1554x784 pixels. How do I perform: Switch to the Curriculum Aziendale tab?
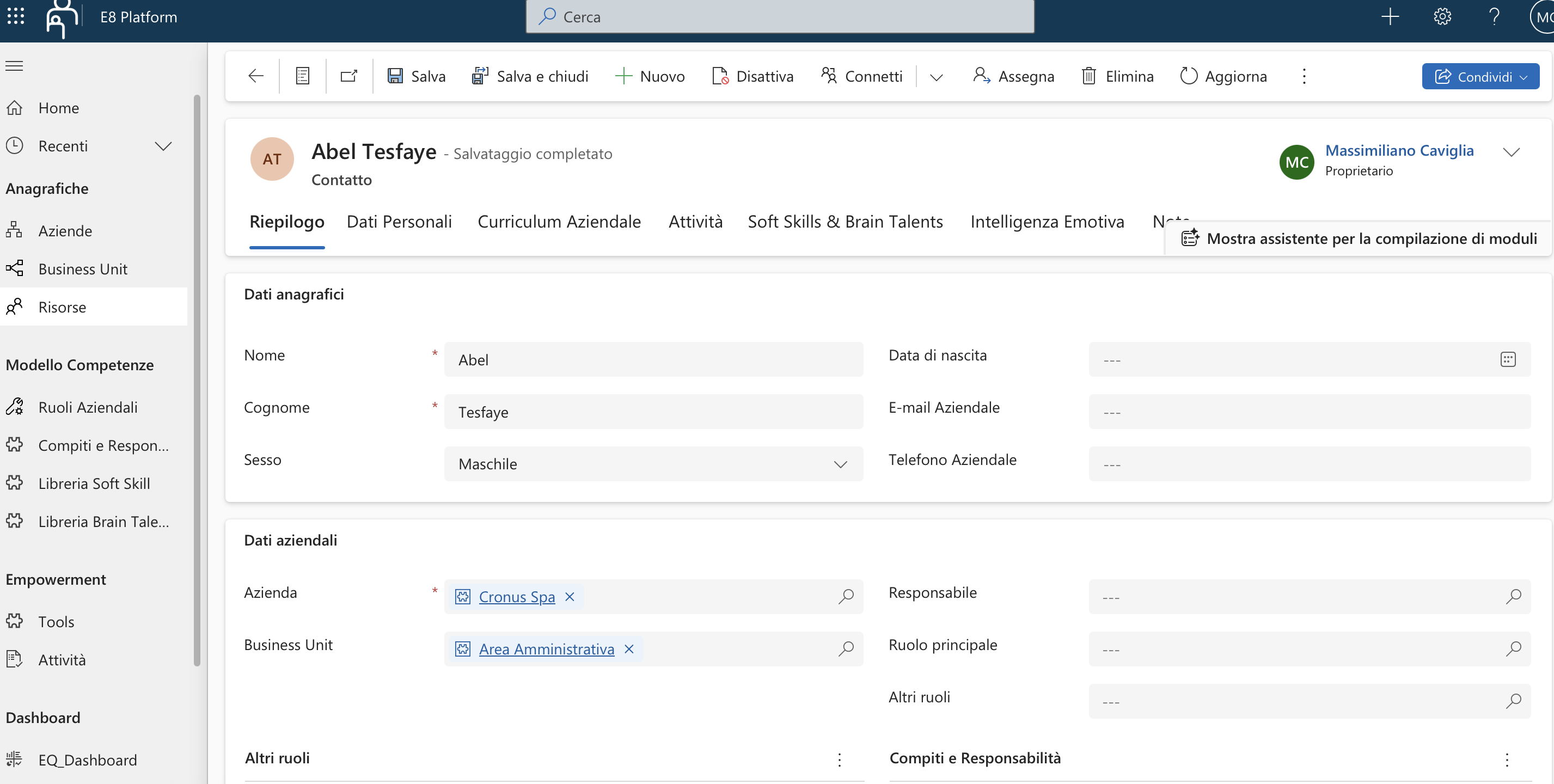[559, 222]
